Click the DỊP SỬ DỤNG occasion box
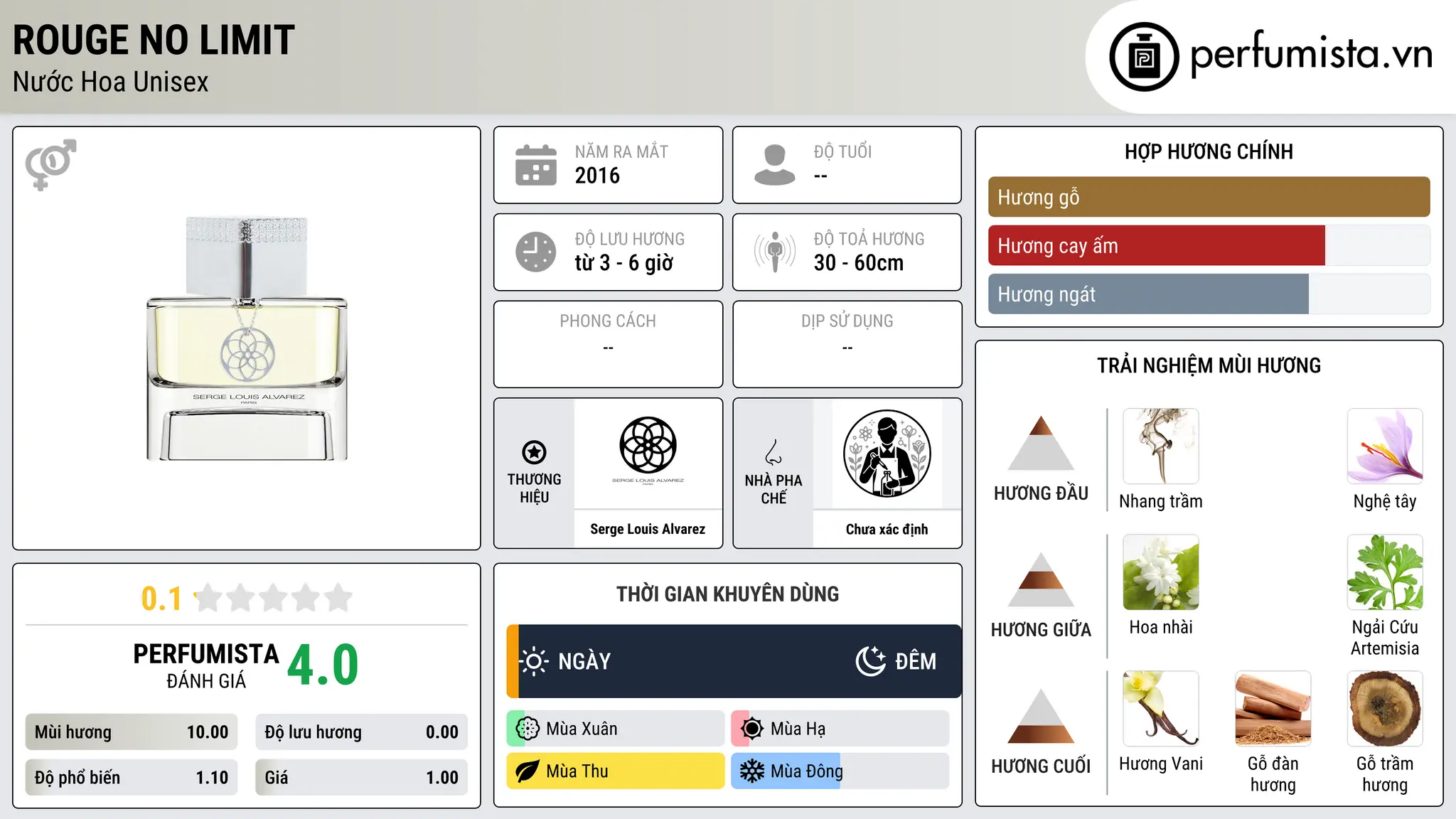 click(x=847, y=344)
